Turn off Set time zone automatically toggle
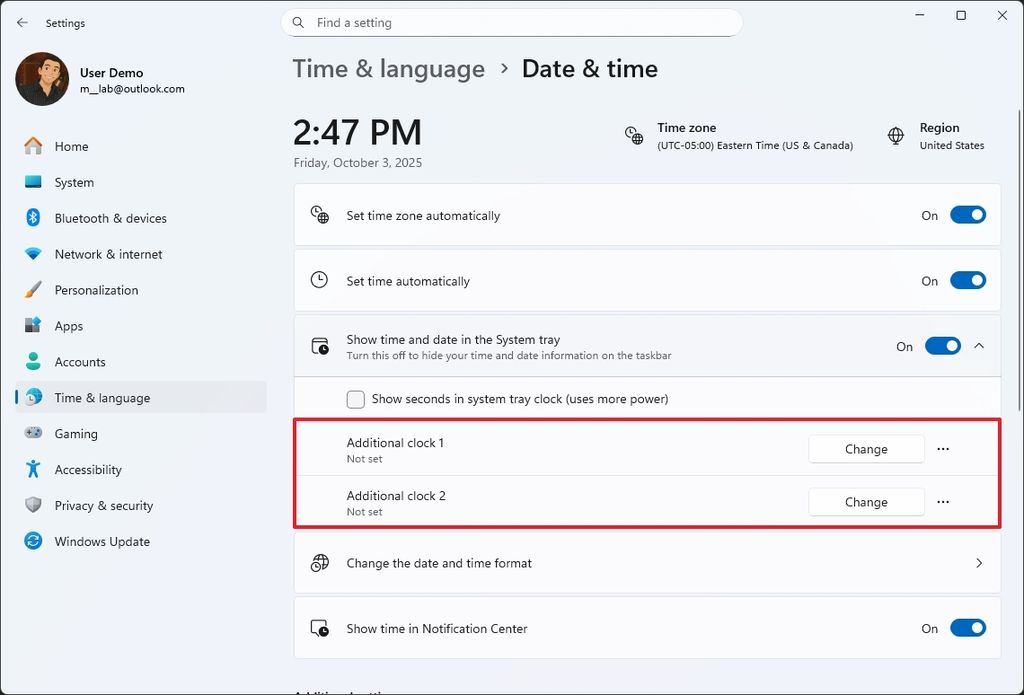 [968, 215]
